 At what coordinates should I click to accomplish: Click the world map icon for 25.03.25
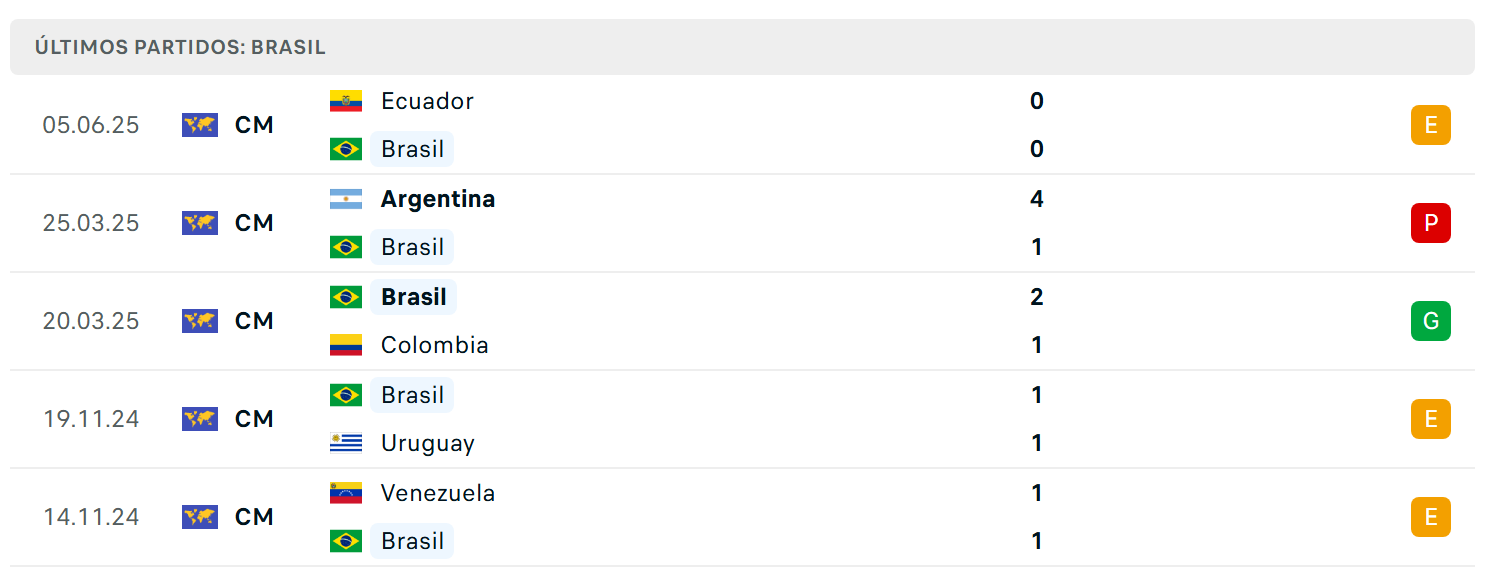[200, 223]
